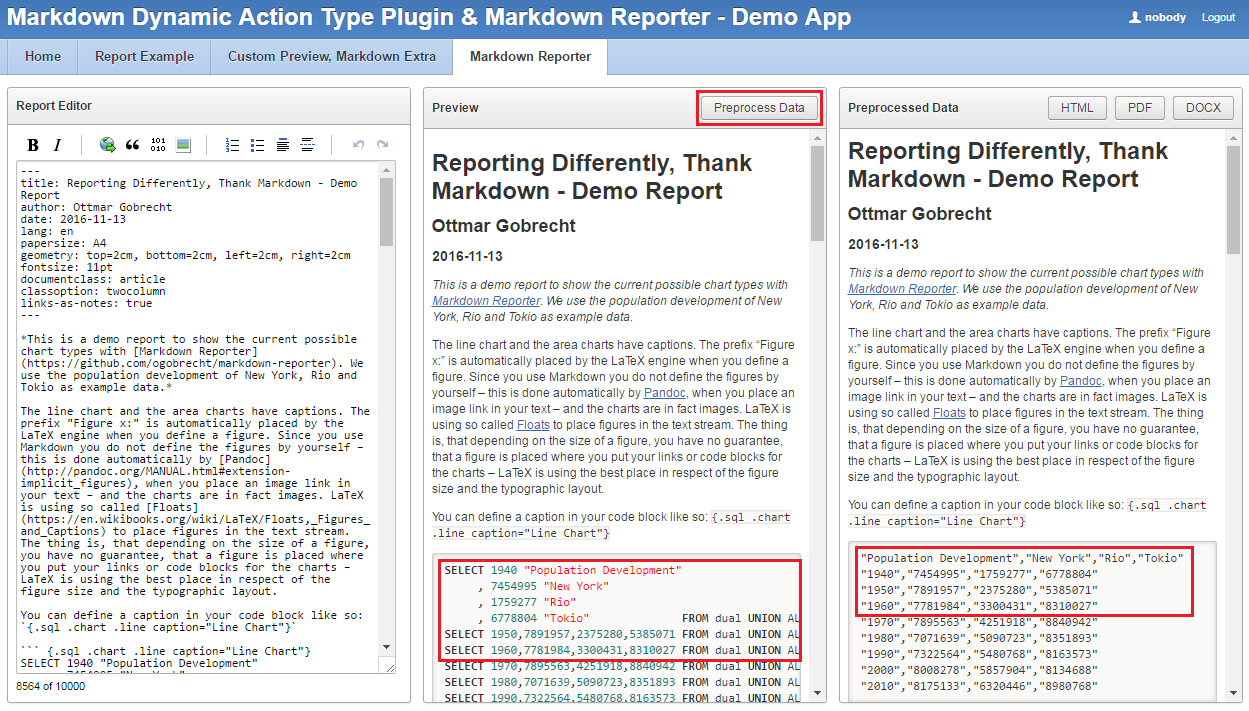Screen dimensions: 1249x711
Task: Click the user icon beside nobody
Action: 1135,17
